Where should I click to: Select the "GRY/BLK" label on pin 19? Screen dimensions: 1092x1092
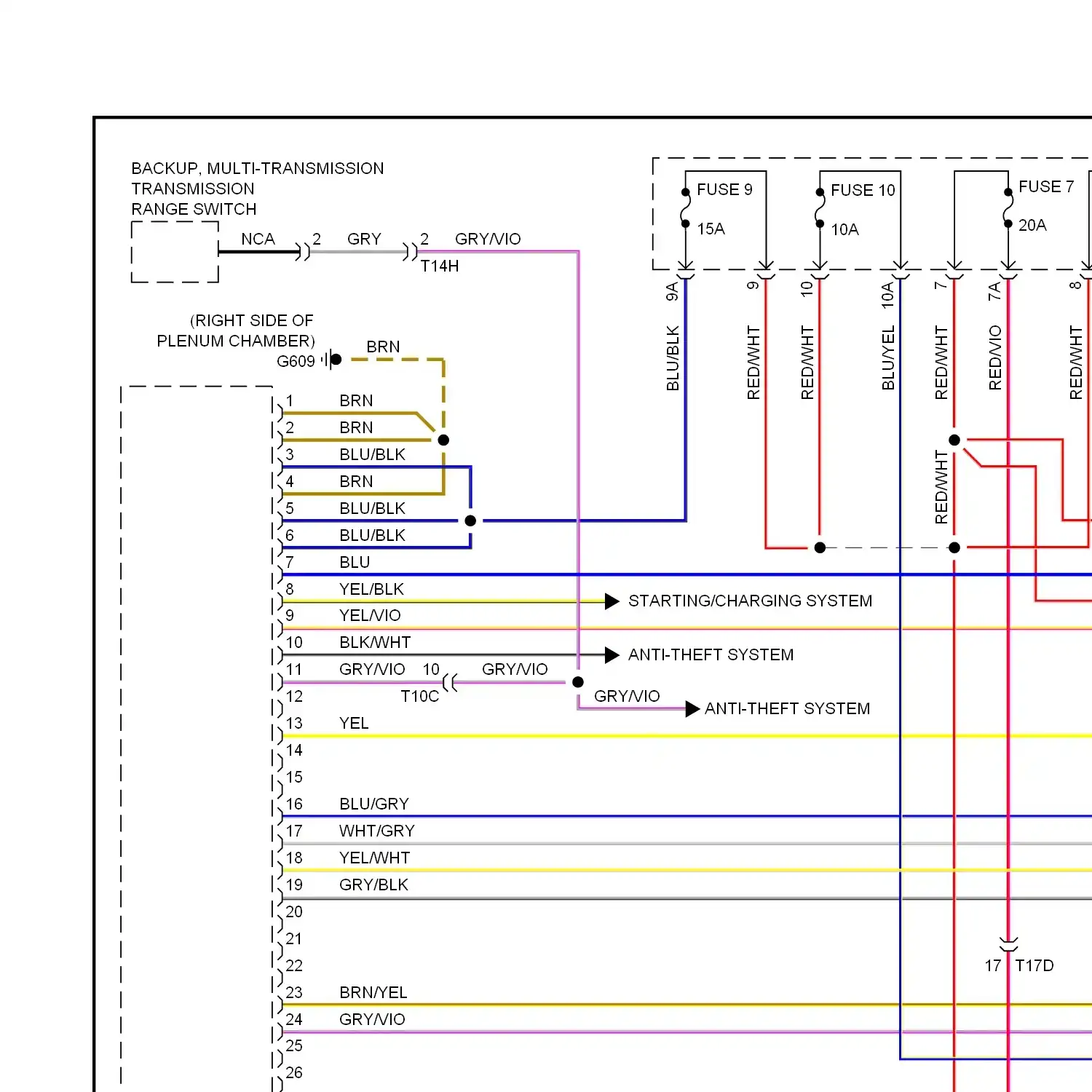coord(373,885)
